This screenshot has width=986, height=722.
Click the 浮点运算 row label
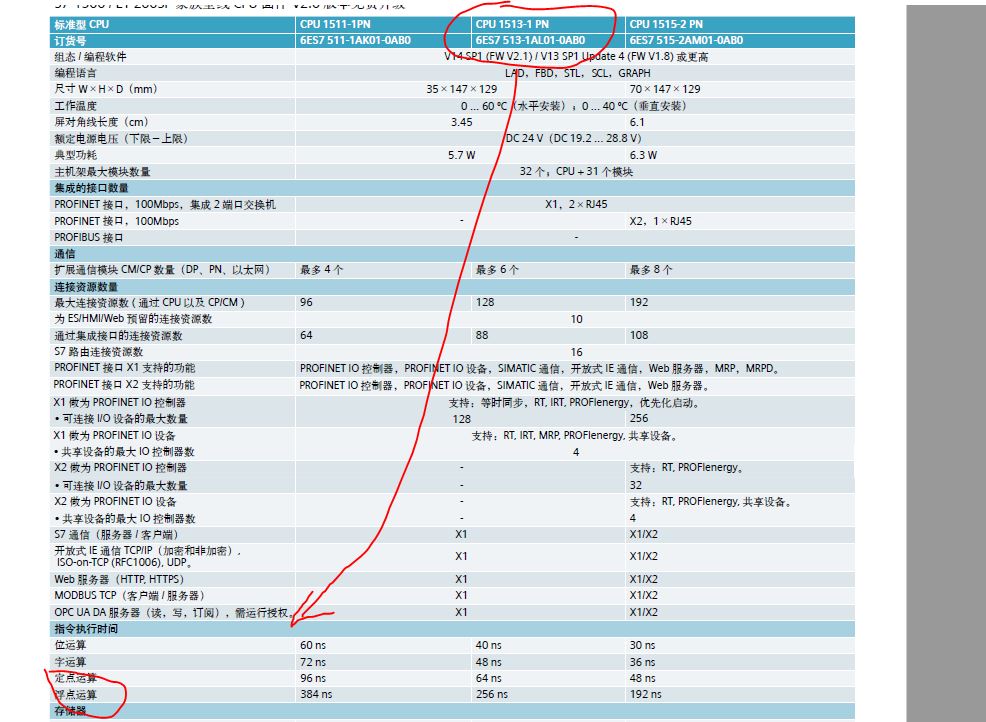click(x=76, y=694)
